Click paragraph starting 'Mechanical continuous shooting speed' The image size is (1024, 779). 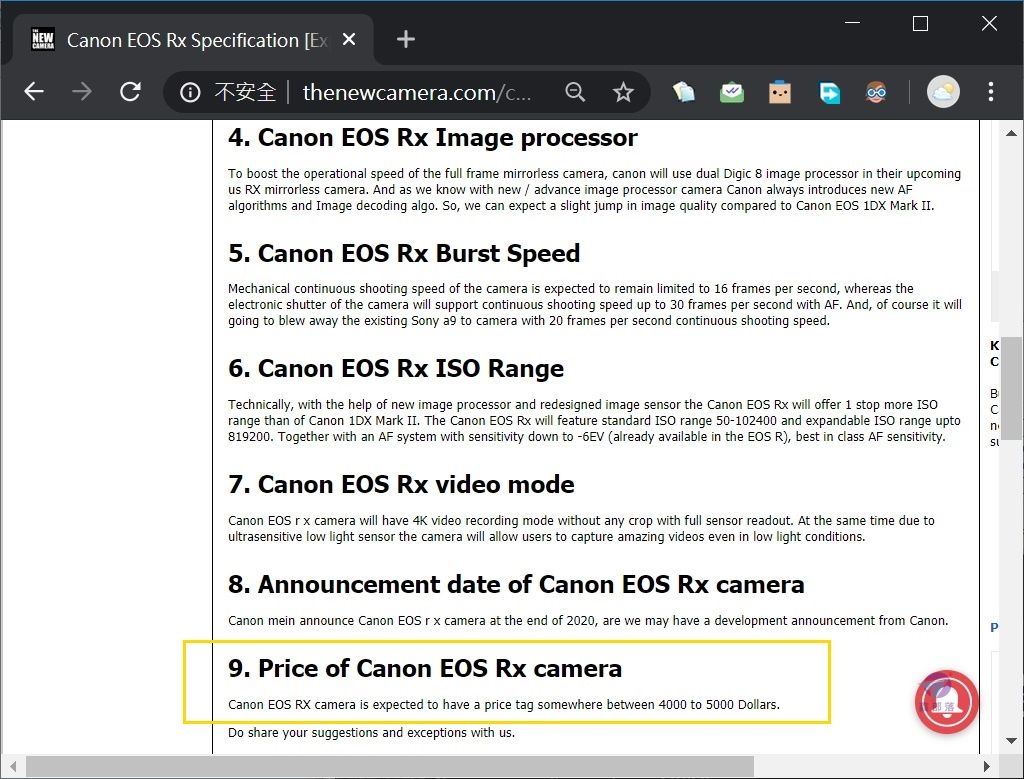pyautogui.click(x=594, y=304)
